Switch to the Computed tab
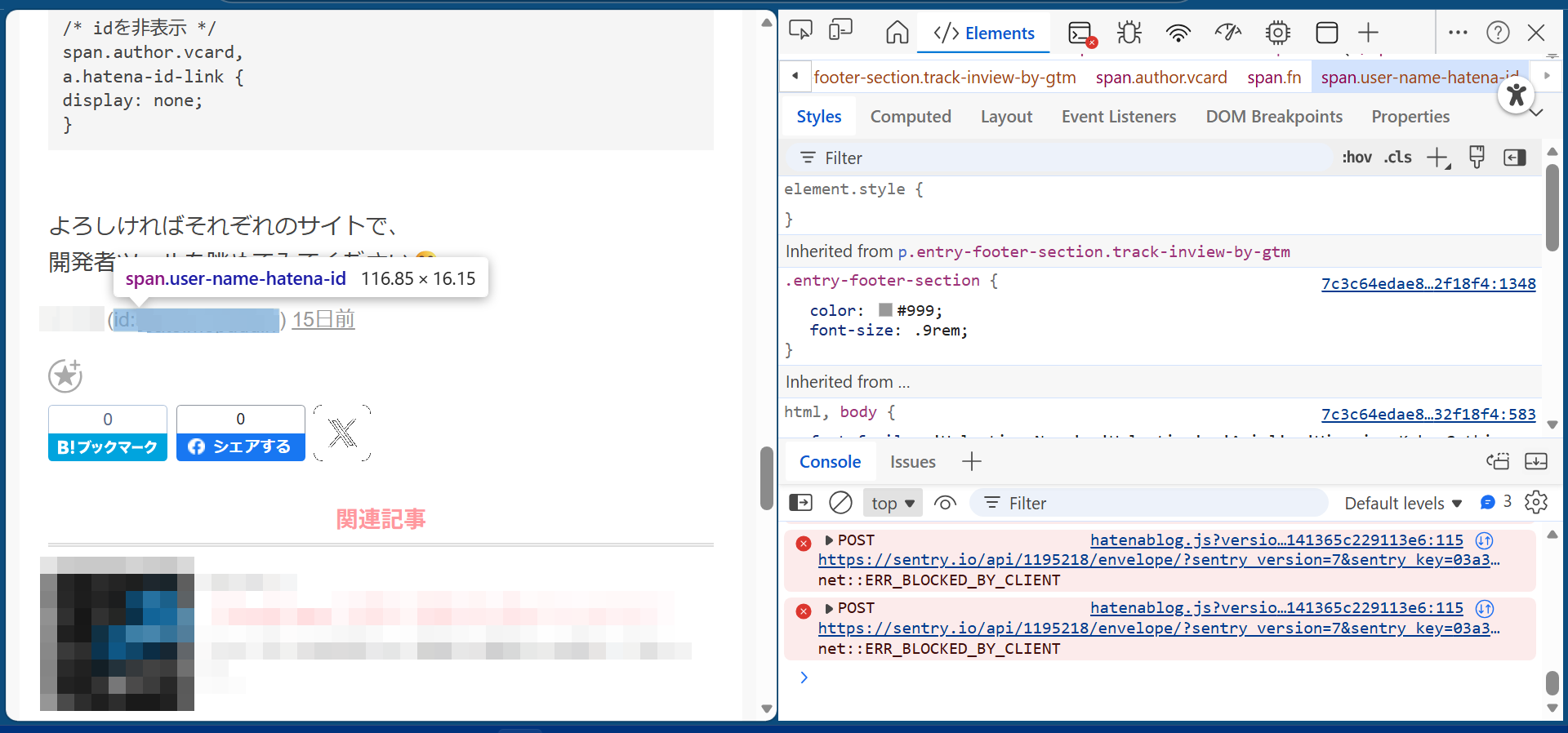The width and height of the screenshot is (1568, 733). tap(910, 117)
